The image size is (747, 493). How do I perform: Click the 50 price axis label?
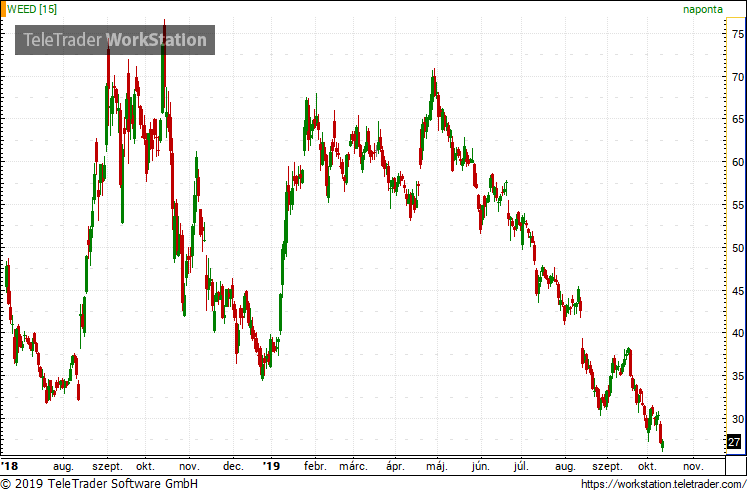[x=738, y=248]
